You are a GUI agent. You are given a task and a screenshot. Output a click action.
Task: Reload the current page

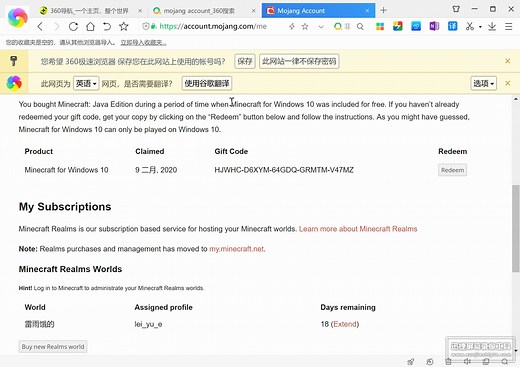[73, 26]
